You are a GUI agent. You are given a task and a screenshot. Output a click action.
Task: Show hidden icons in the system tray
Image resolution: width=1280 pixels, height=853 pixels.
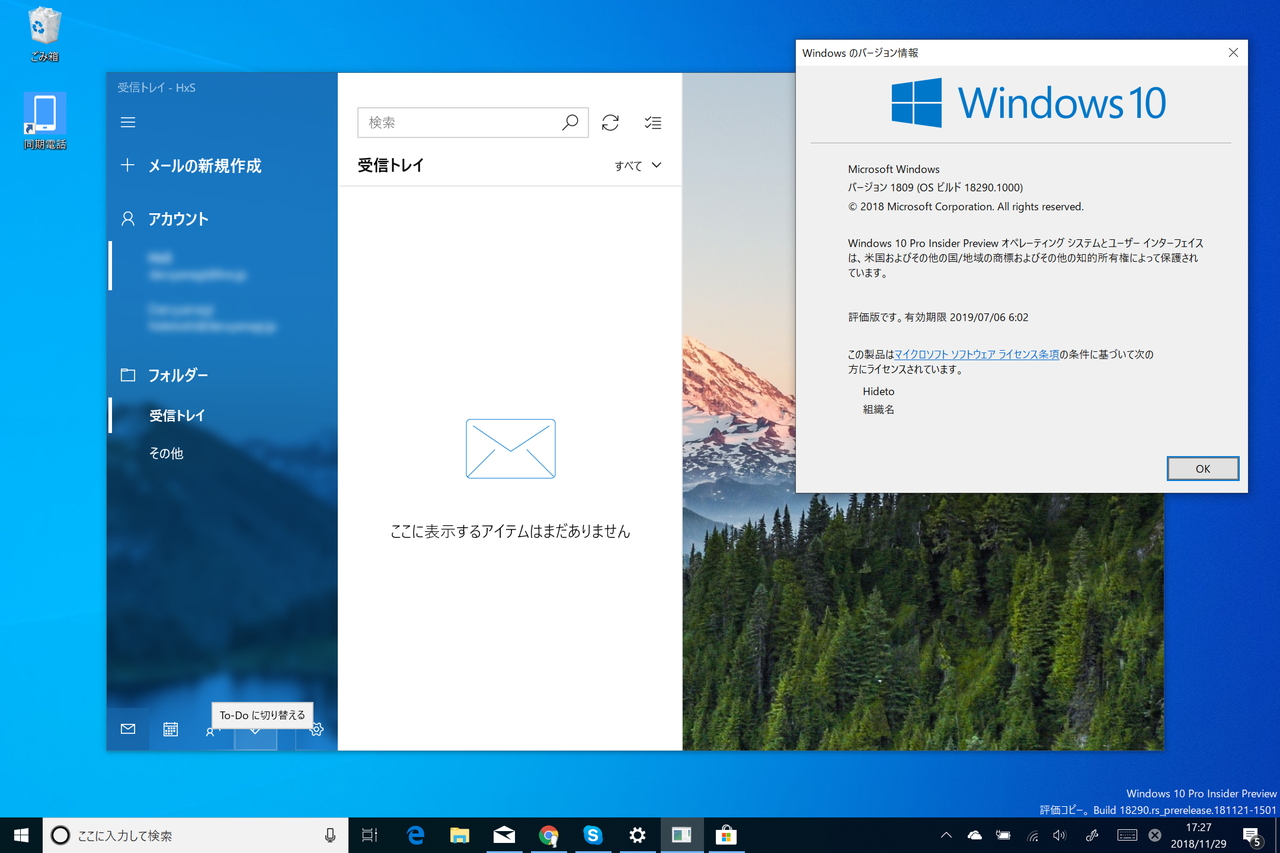pos(944,835)
